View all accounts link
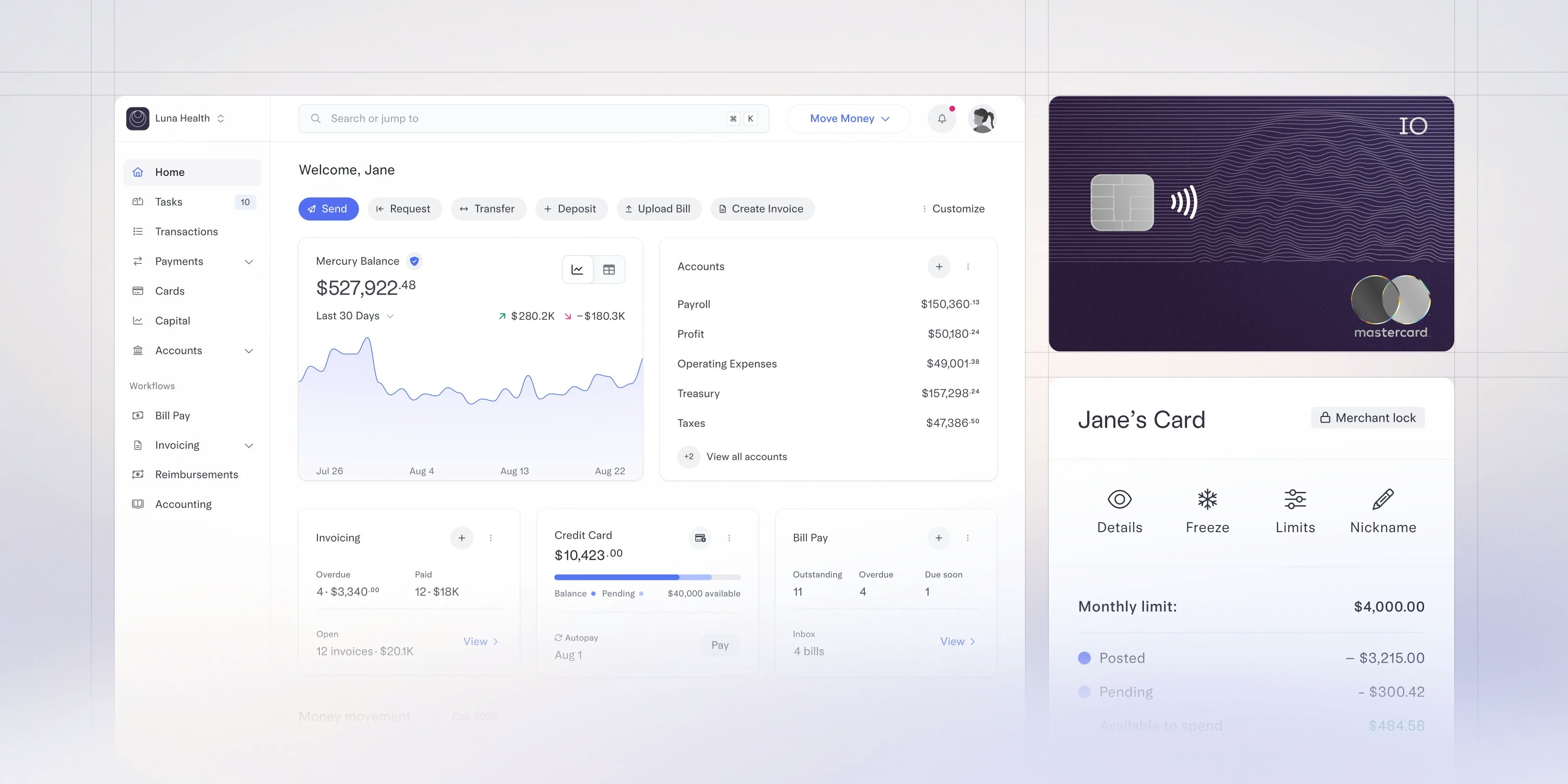 coord(746,457)
